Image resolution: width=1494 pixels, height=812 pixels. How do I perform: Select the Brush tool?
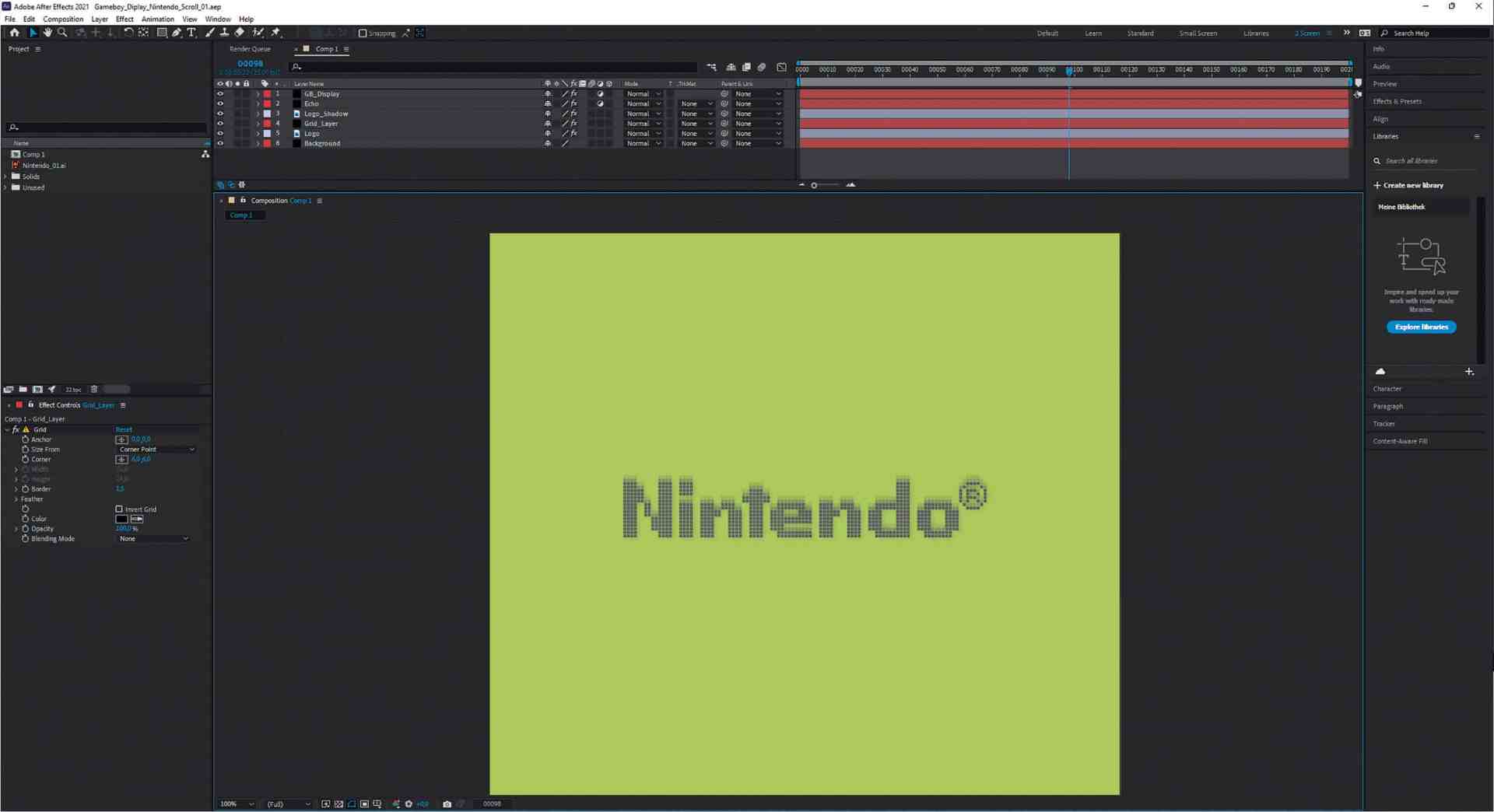(x=209, y=33)
